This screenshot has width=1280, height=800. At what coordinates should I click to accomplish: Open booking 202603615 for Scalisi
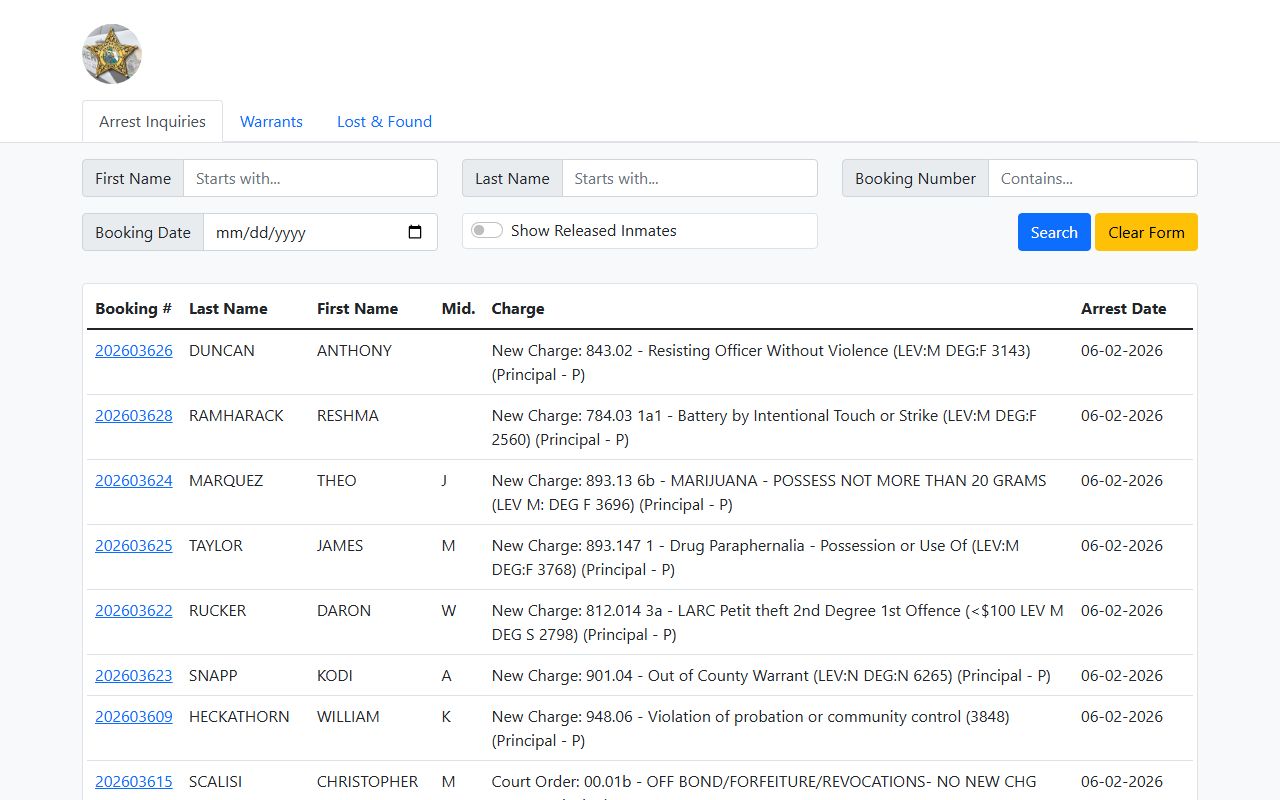click(134, 781)
